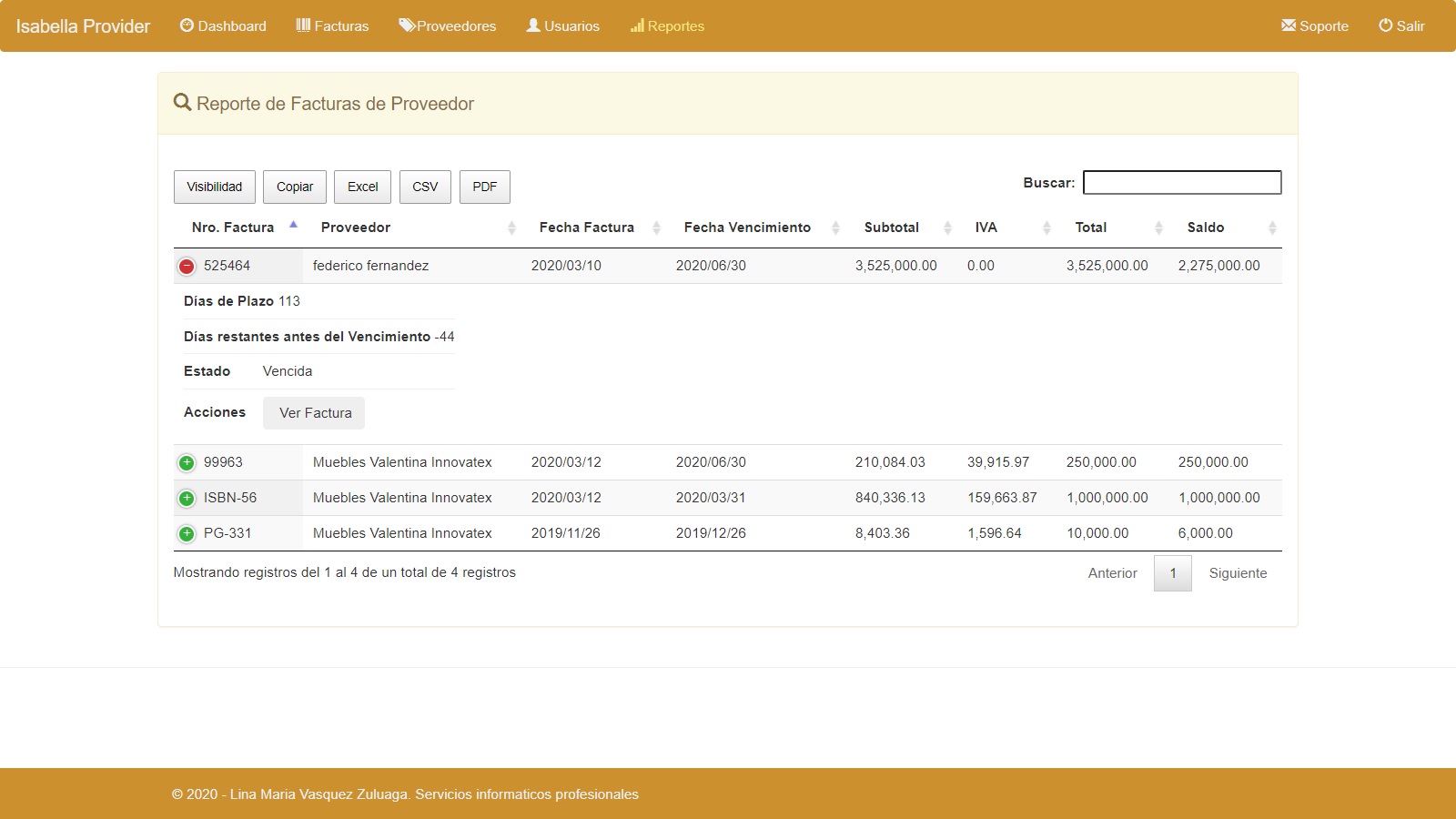The height and width of the screenshot is (819, 1456).
Task: Sort by Subtotal column sort arrows
Action: pyautogui.click(x=947, y=227)
